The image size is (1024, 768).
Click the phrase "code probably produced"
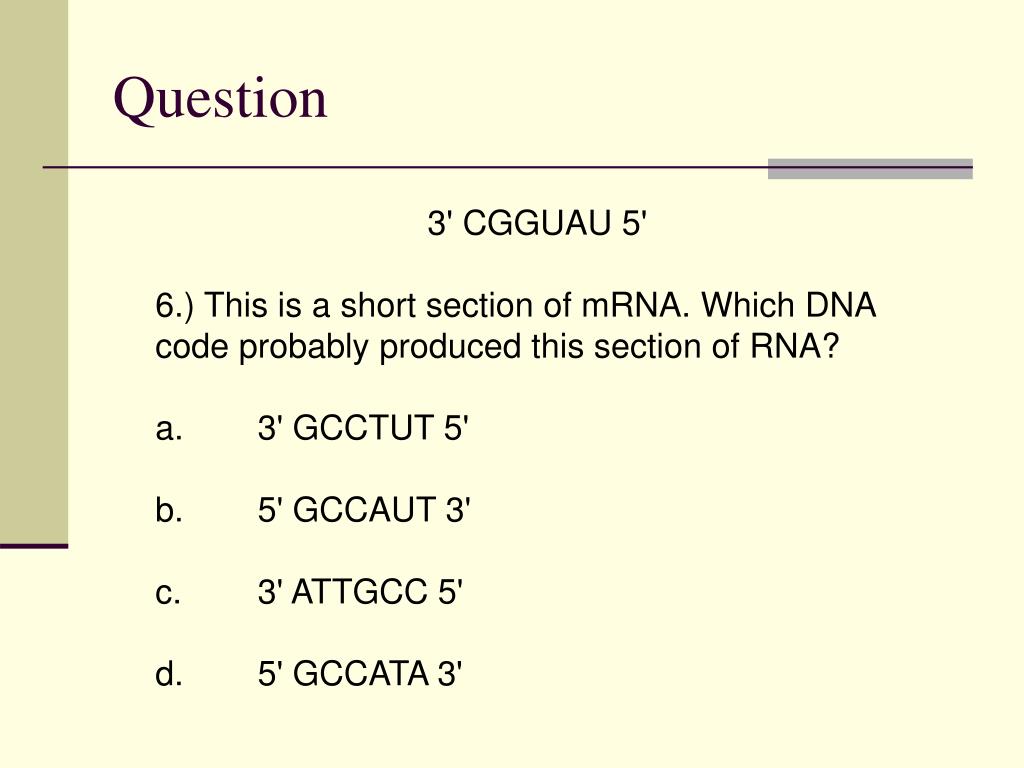[338, 347]
